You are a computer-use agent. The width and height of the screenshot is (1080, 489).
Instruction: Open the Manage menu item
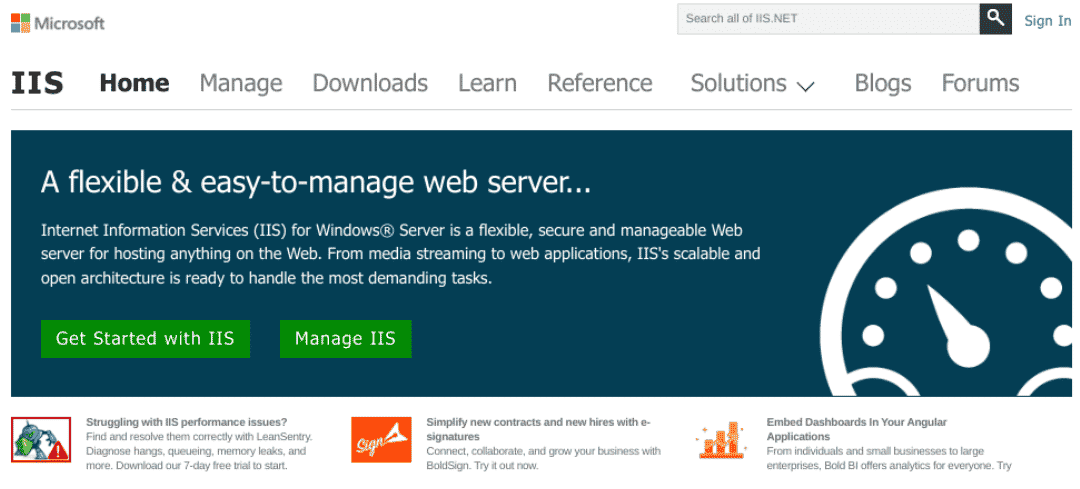pos(241,83)
